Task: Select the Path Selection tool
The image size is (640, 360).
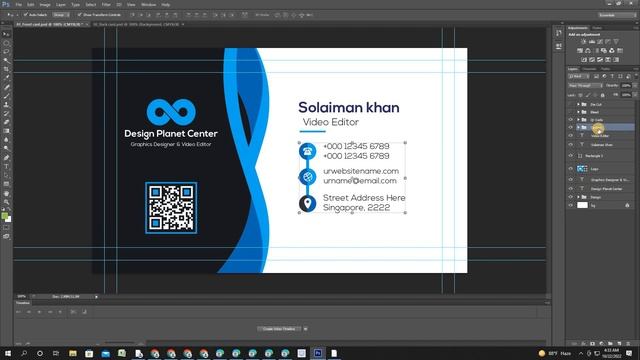Action: point(6,175)
